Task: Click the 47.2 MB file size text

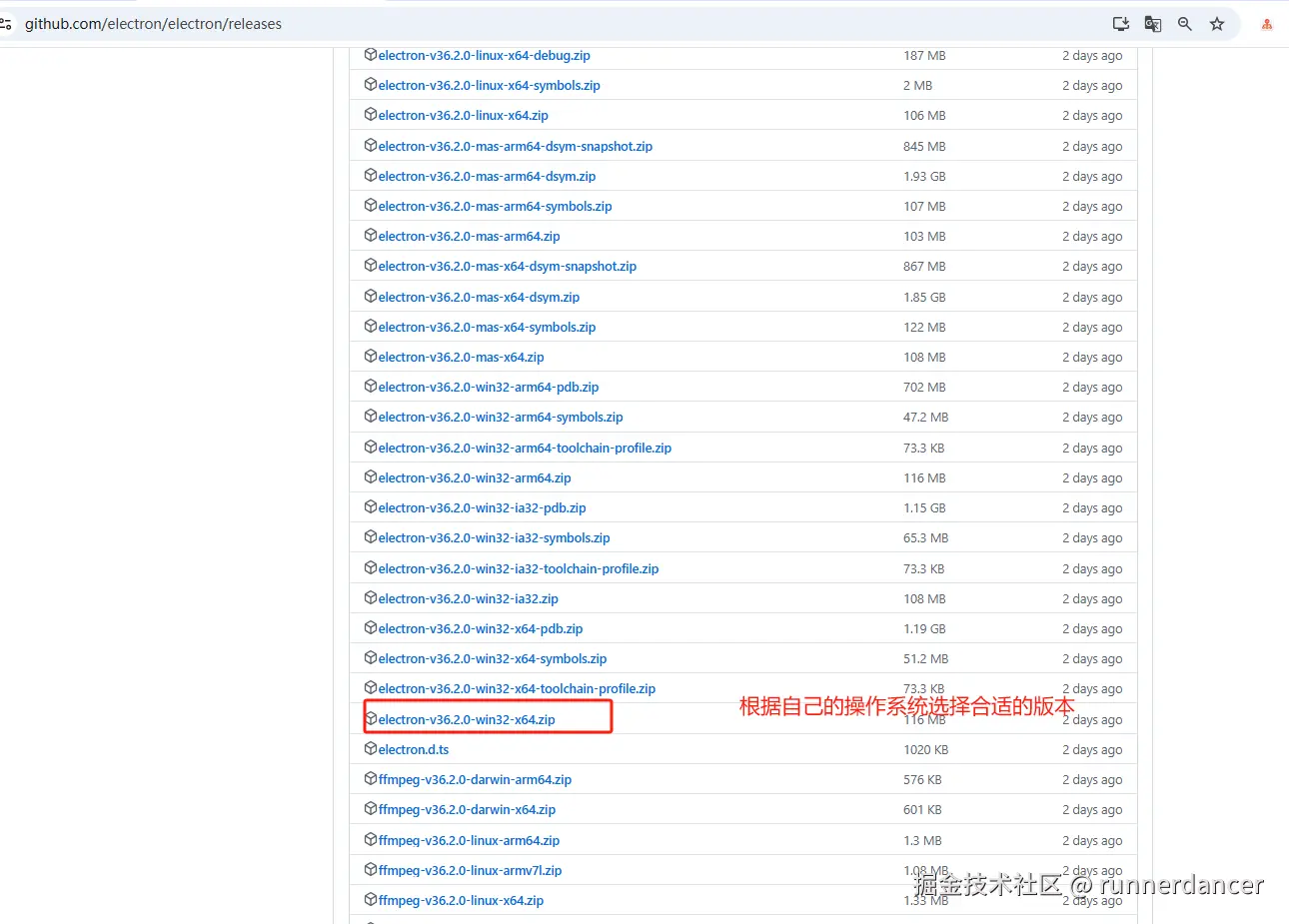Action: (926, 418)
